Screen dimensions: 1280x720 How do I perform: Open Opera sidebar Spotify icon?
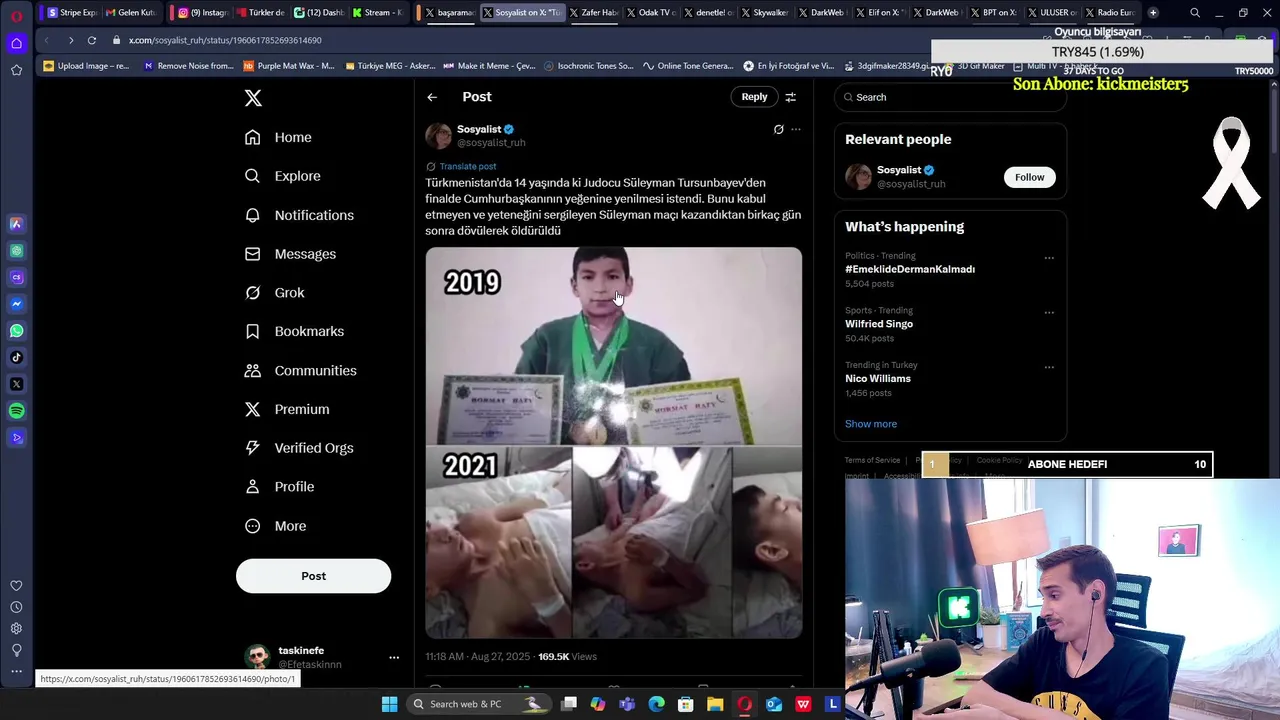pos(16,411)
